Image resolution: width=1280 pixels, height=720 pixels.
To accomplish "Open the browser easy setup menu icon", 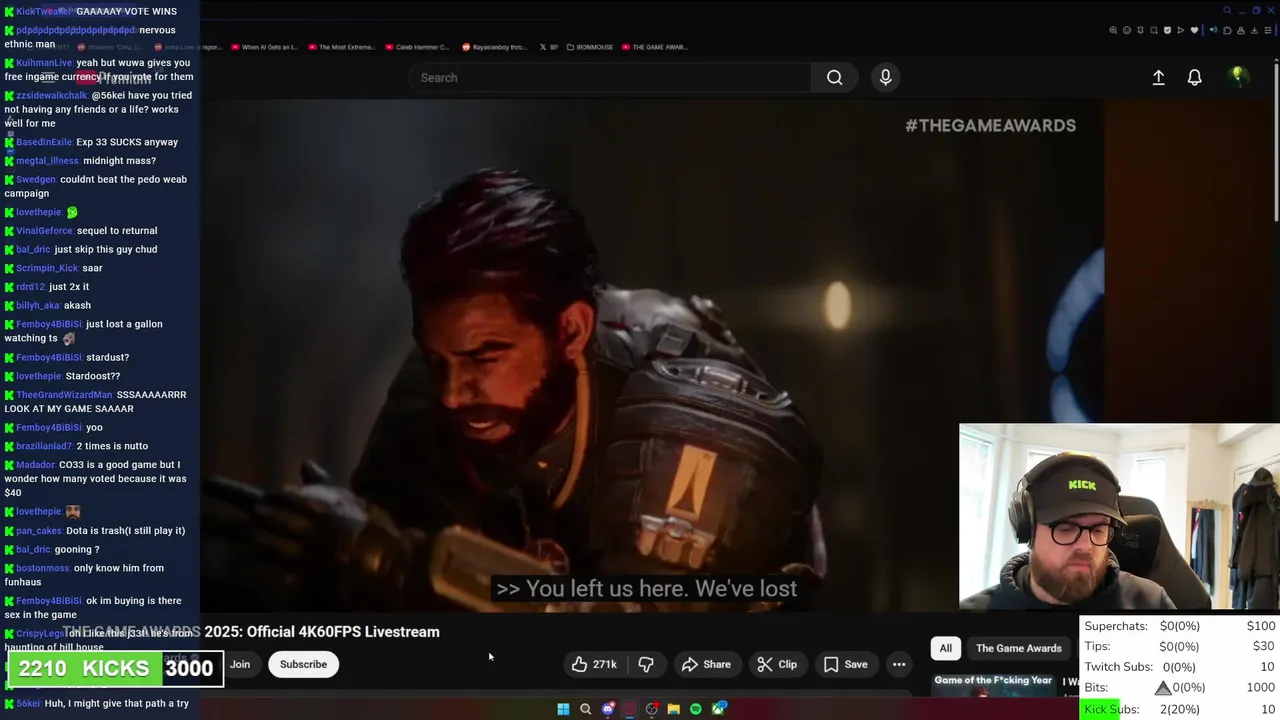I will coord(1268,30).
